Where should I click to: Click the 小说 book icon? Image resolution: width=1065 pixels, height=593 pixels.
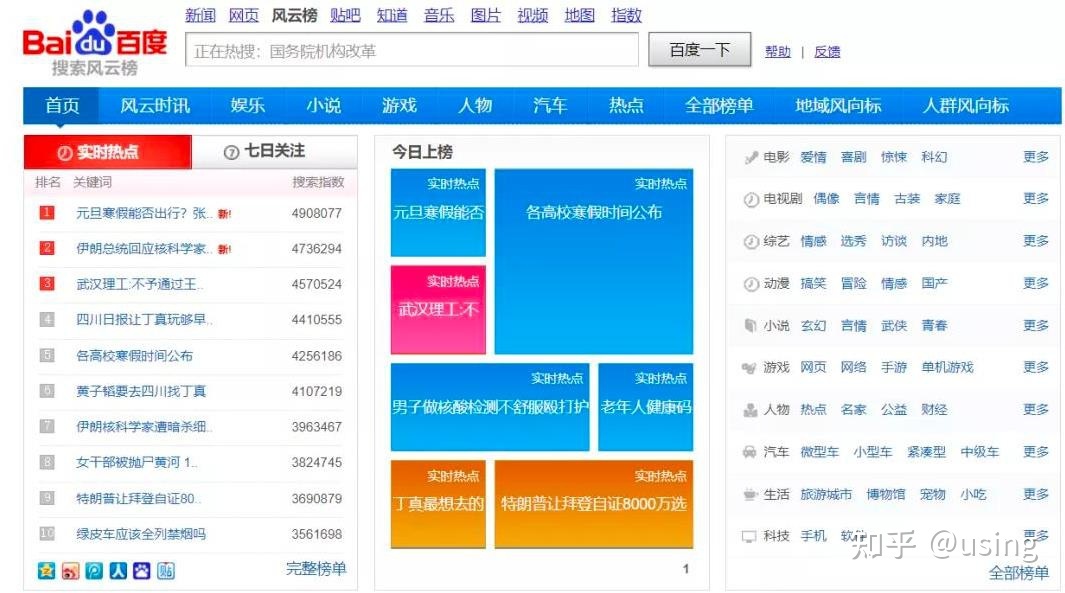(x=751, y=326)
